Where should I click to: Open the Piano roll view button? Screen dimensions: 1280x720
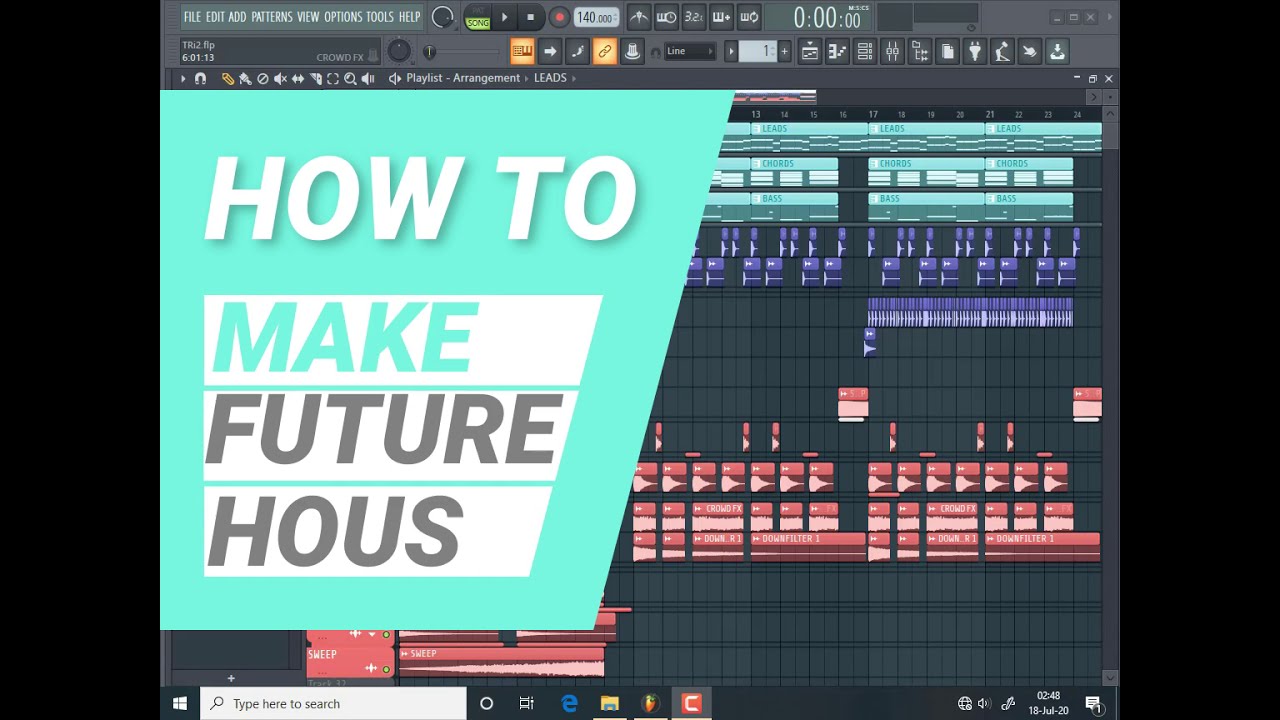[837, 51]
